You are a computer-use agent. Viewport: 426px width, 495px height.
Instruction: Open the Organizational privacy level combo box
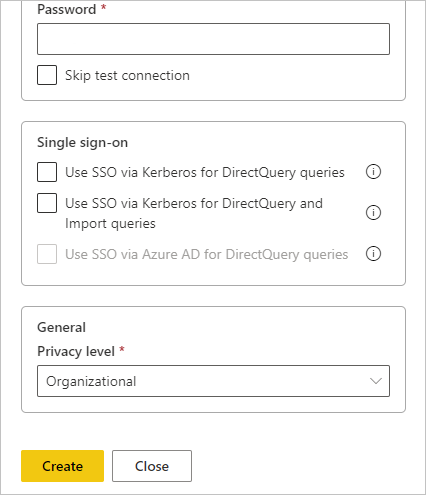(213, 381)
